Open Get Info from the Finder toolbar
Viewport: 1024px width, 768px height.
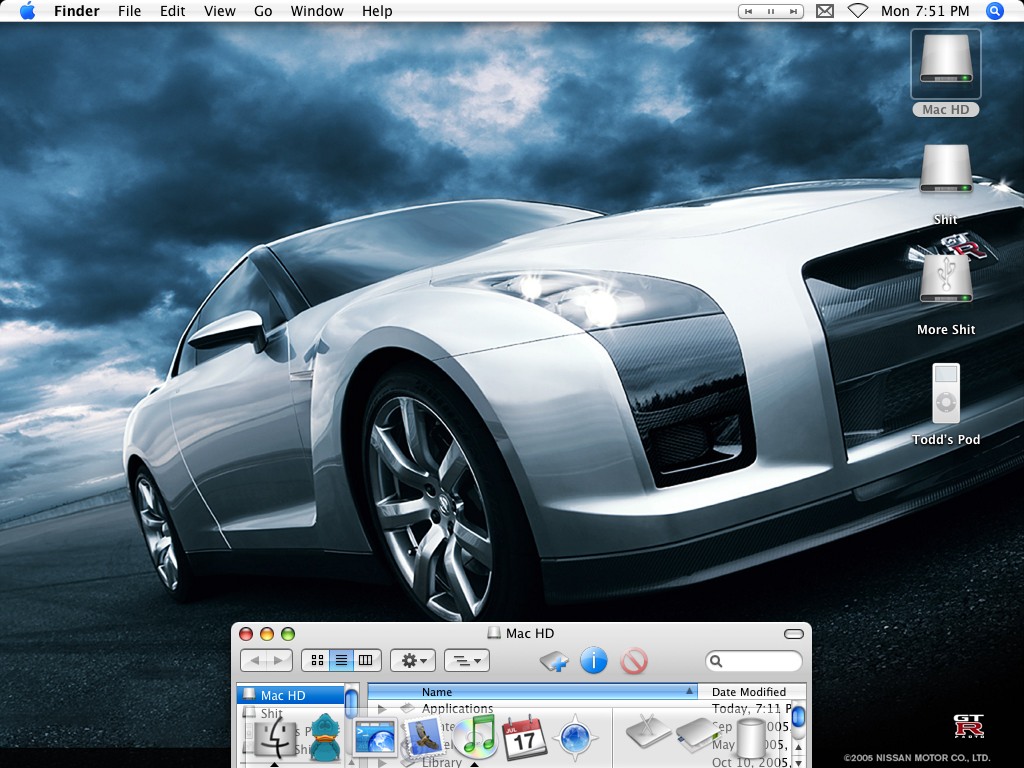(594, 660)
